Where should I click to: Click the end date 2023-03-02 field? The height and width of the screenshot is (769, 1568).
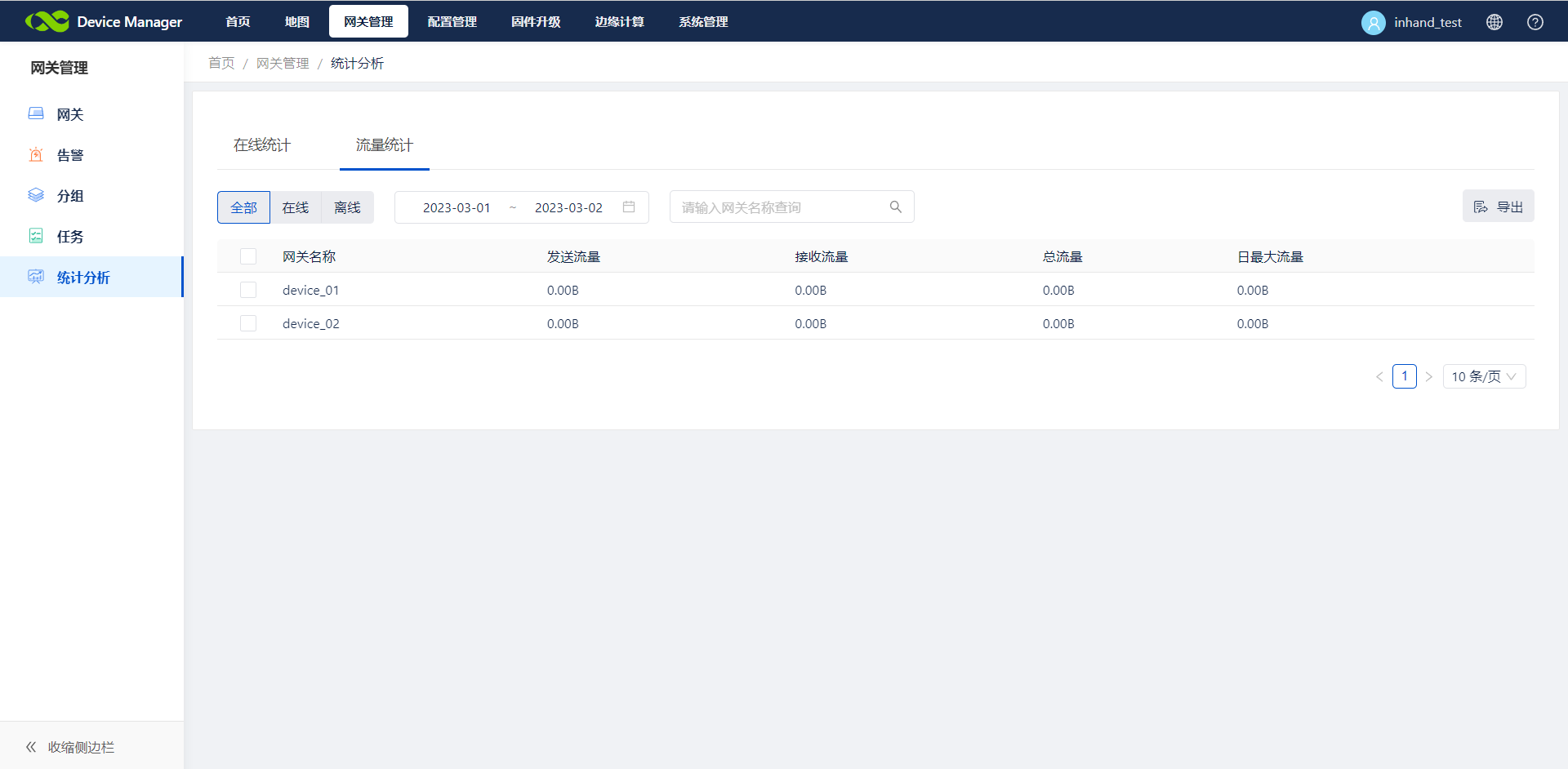[568, 207]
